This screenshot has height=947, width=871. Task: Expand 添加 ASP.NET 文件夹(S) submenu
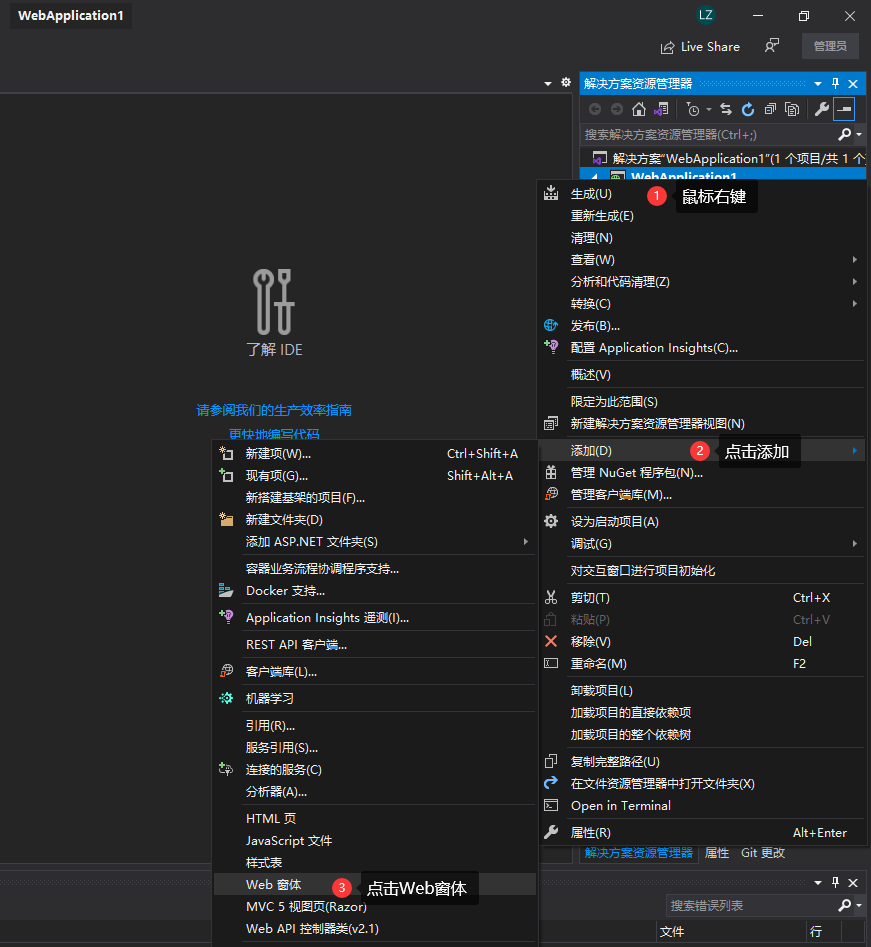[374, 542]
